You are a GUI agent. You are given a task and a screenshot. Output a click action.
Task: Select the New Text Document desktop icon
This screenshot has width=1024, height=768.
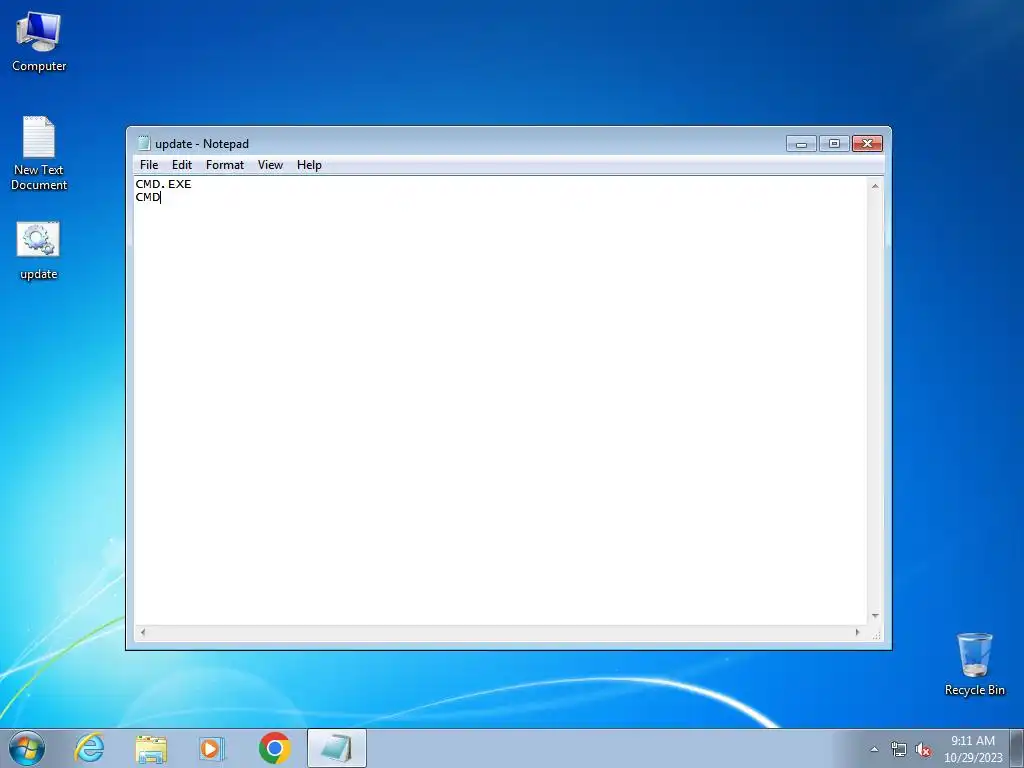point(39,153)
